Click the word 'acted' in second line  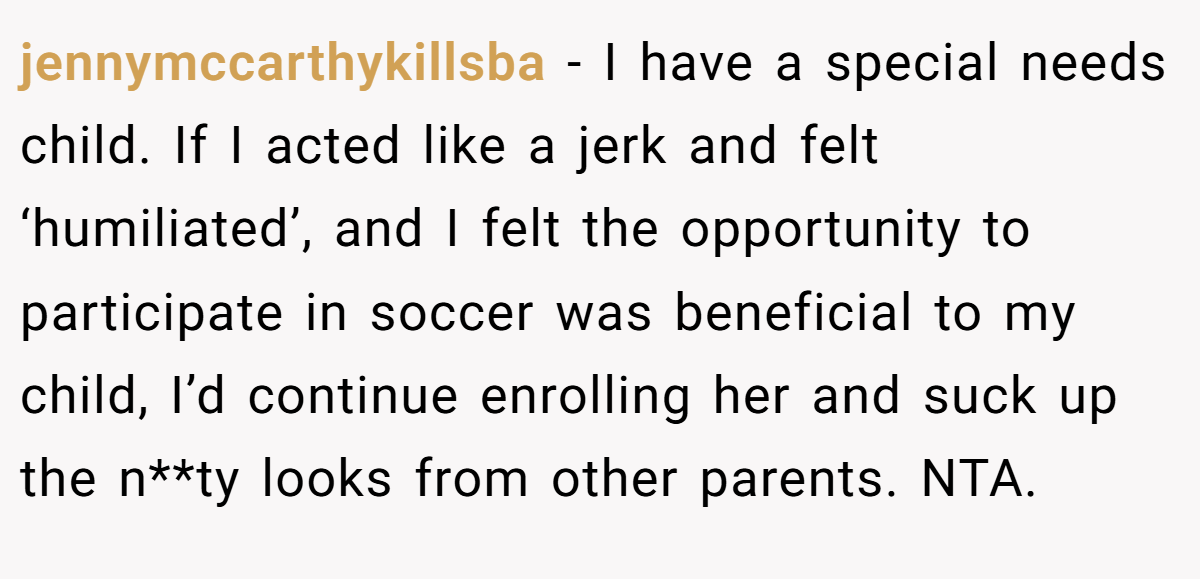pyautogui.click(x=330, y=148)
